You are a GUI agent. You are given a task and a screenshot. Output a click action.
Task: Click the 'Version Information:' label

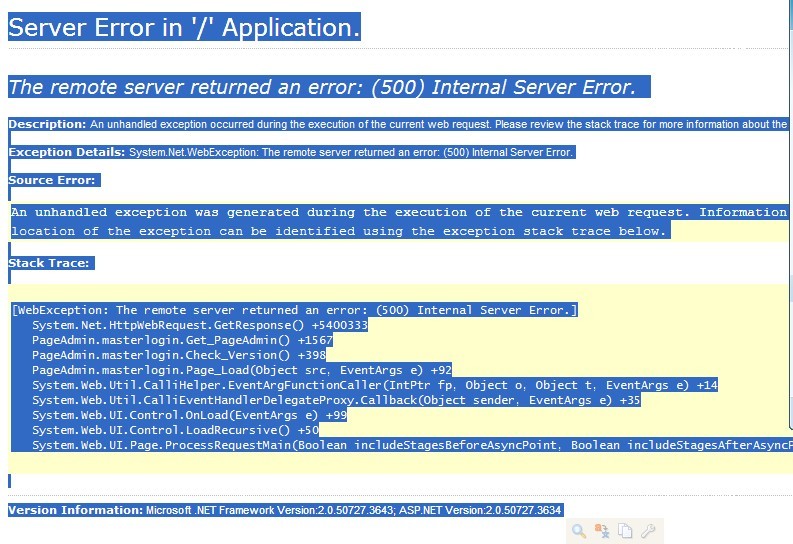pyautogui.click(x=75, y=510)
